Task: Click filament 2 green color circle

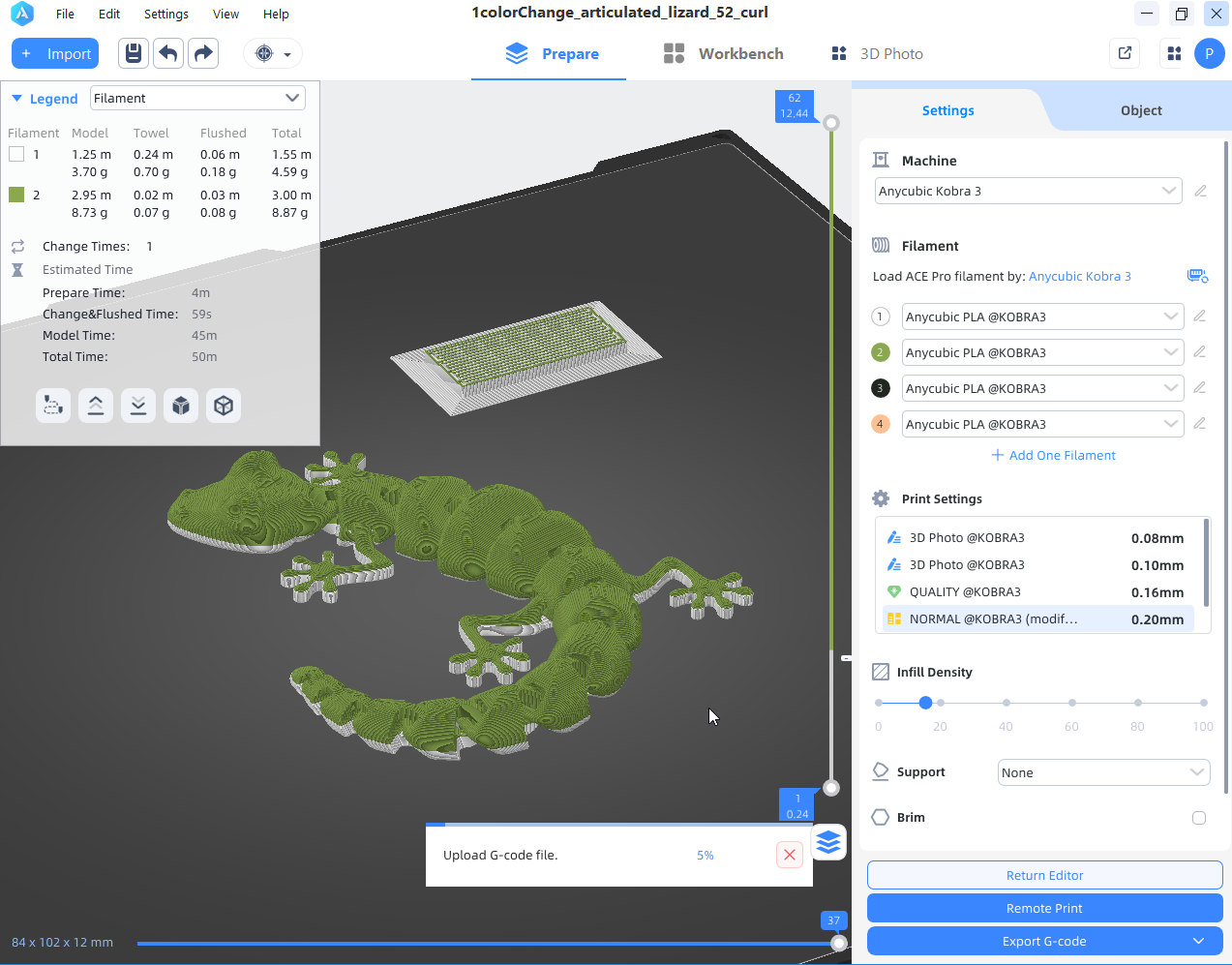Action: point(880,352)
